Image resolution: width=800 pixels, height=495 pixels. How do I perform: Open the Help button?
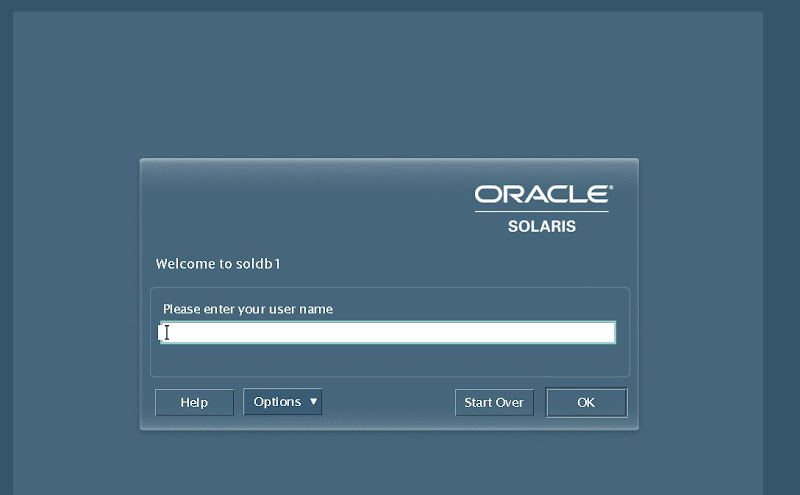pos(194,403)
